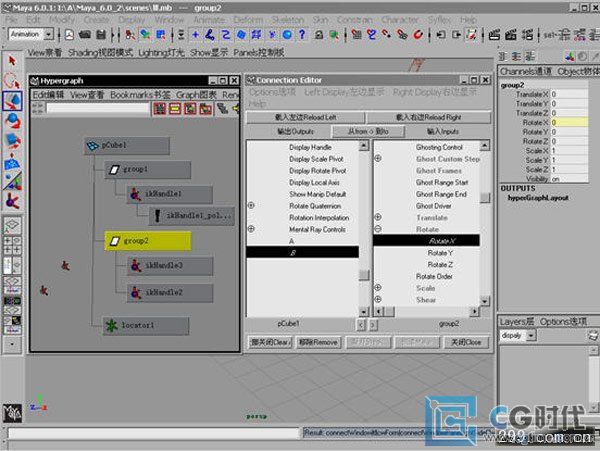Click the IPR render clapboard icon
The width and height of the screenshot is (600, 451).
point(511,35)
